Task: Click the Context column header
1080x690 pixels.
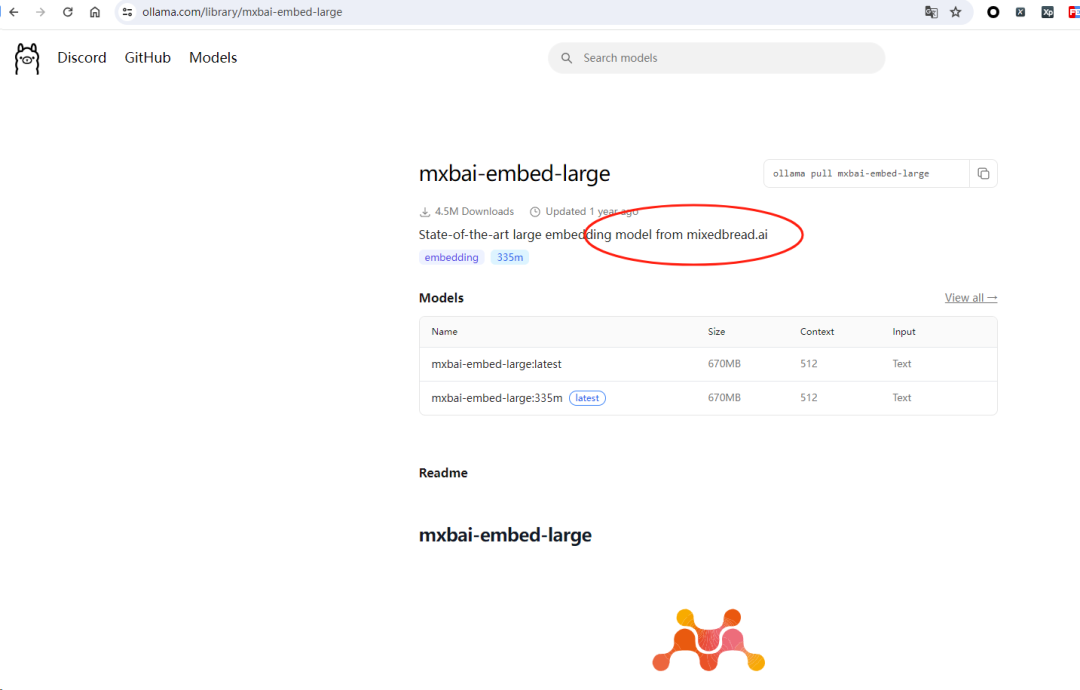Action: (817, 331)
